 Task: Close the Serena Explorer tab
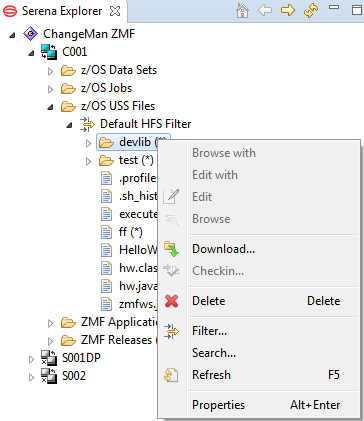click(x=115, y=11)
